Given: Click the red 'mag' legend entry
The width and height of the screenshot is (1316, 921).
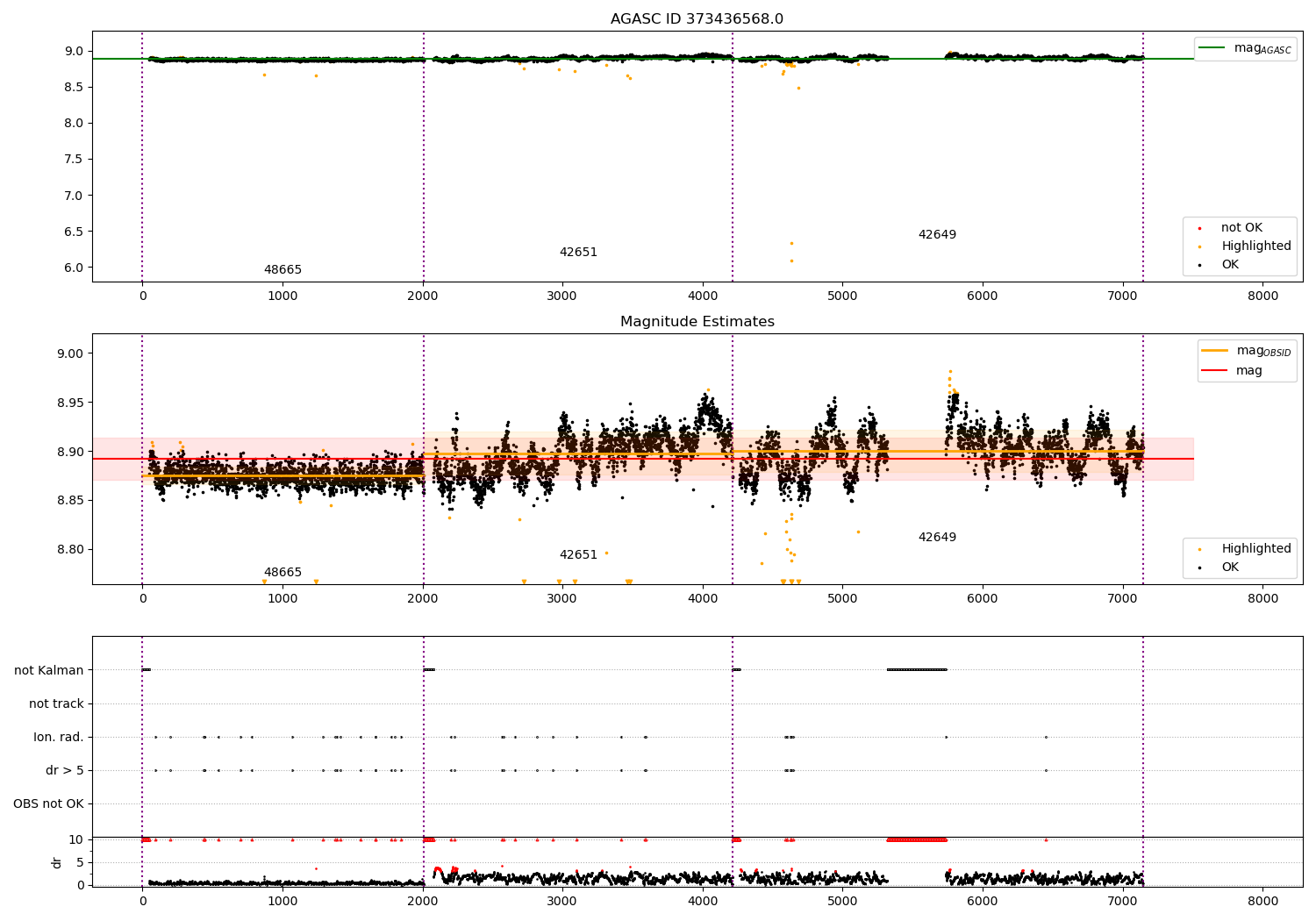Looking at the screenshot, I should point(1249,370).
